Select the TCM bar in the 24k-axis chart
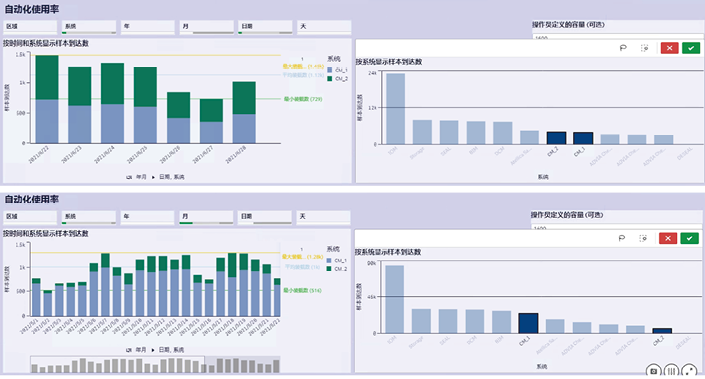The image size is (705, 379). [x=395, y=109]
